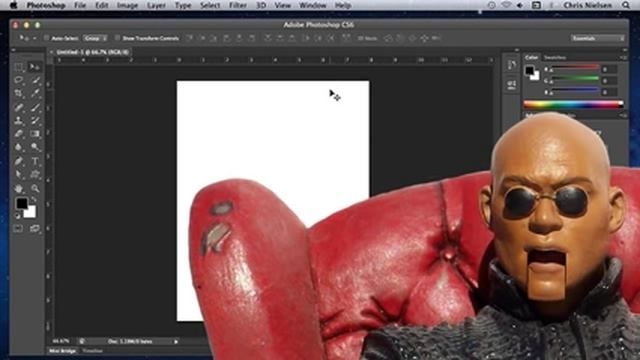Click the zoom percentage field in status bar
640x360 pixels.
[61, 341]
